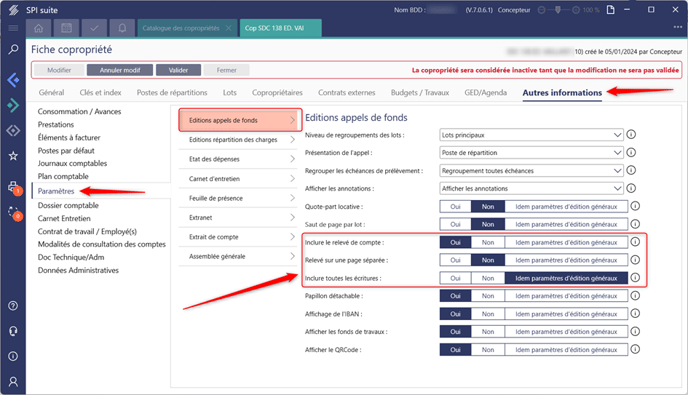Expand Etat des dépenses section
The width and height of the screenshot is (688, 395).
(238, 159)
